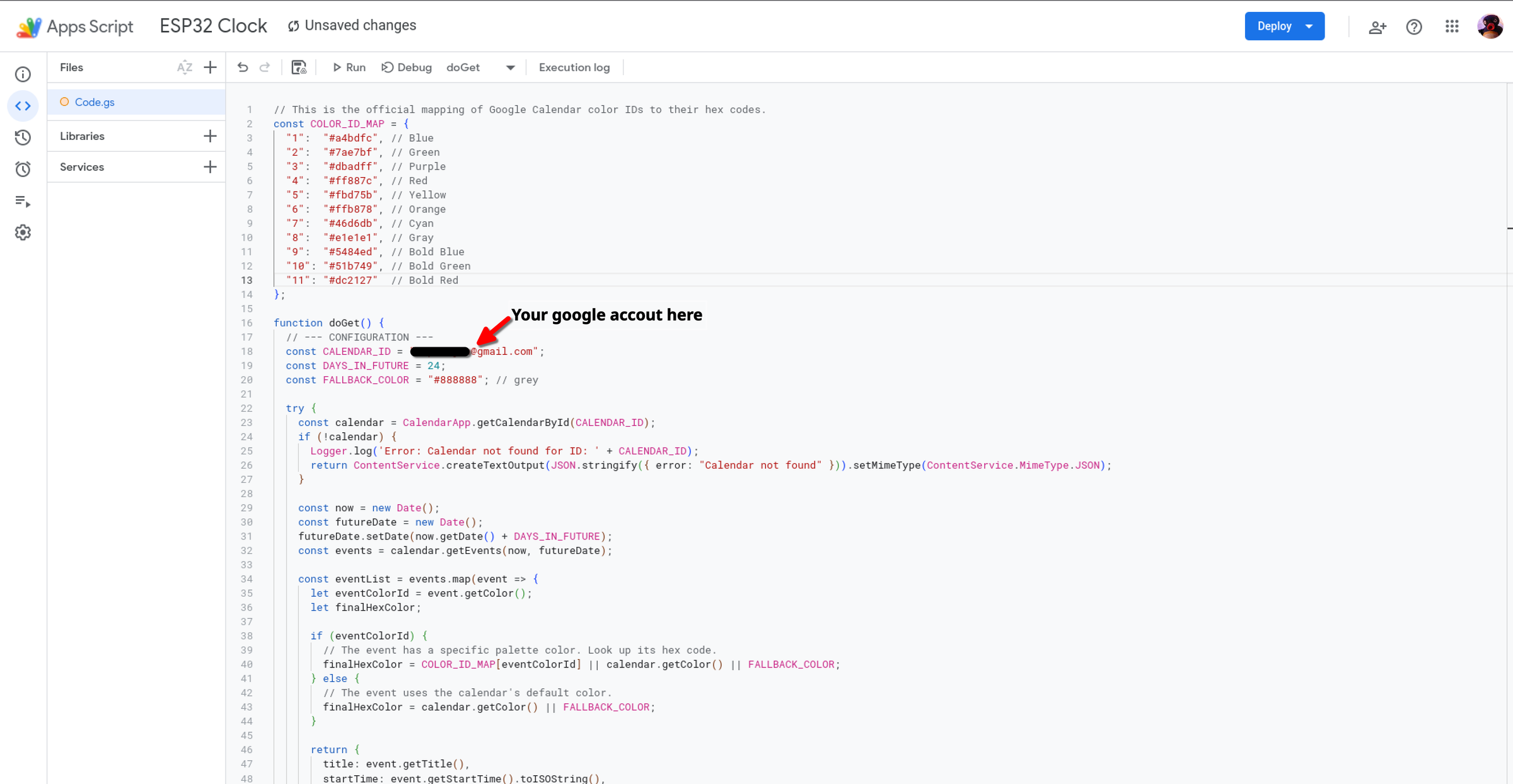Image resolution: width=1513 pixels, height=784 pixels.
Task: Open the project Overview info panel
Action: (23, 74)
